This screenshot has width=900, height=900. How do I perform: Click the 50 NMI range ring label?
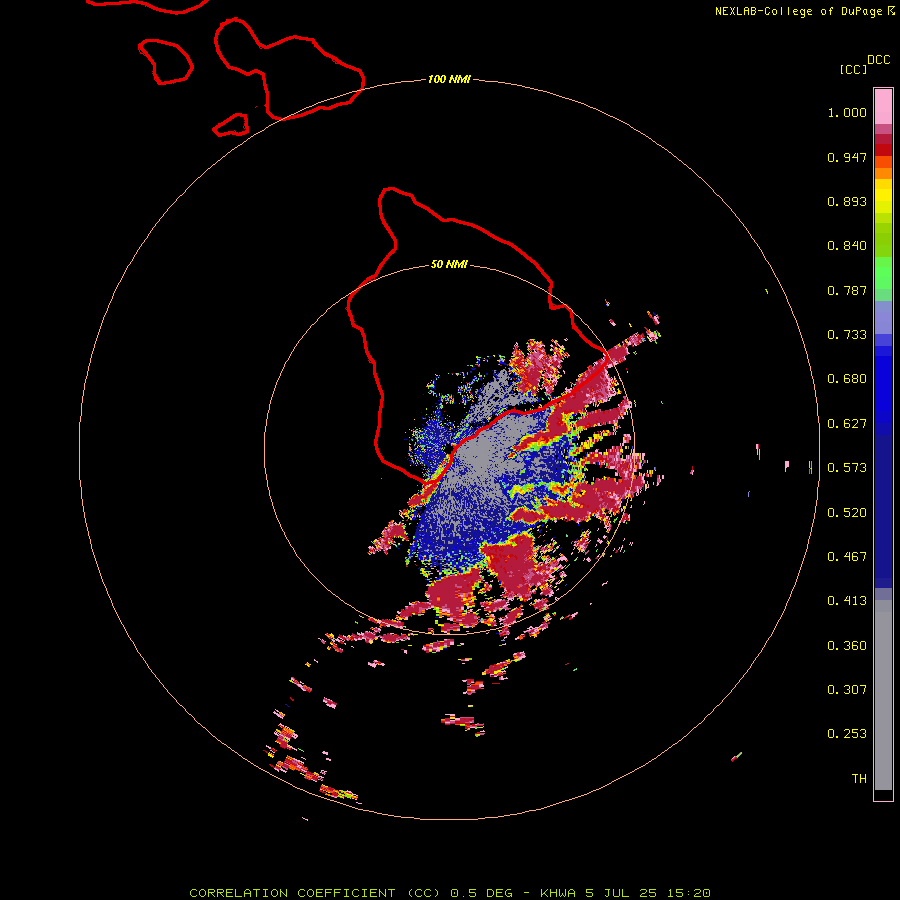[x=449, y=265]
